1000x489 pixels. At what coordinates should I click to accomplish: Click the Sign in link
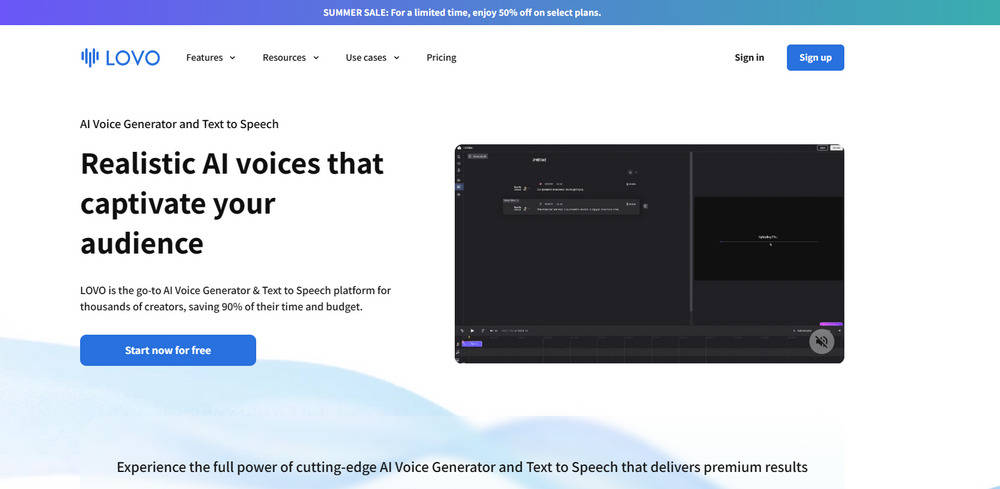[749, 58]
